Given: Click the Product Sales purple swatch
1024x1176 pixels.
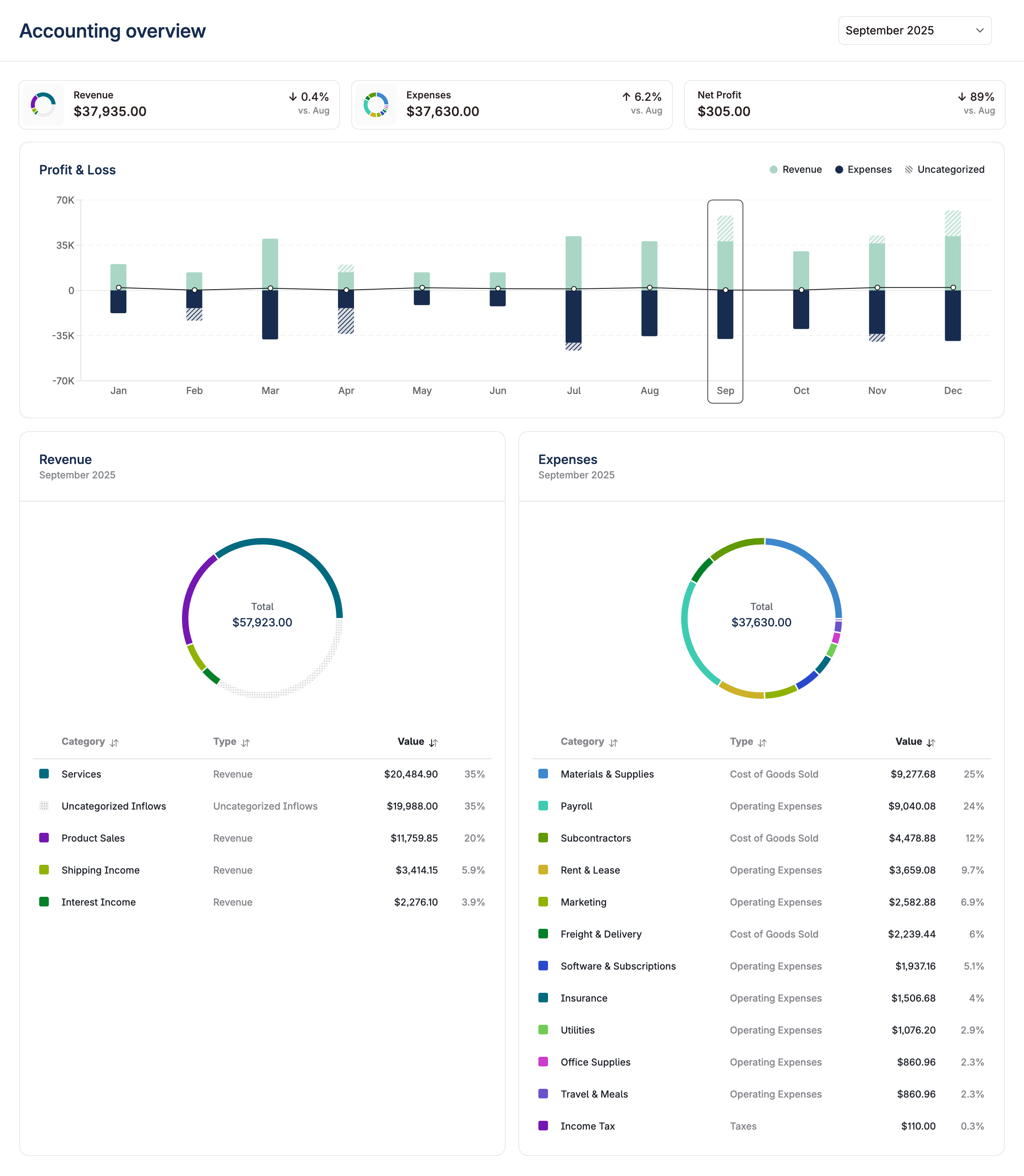Looking at the screenshot, I should (x=44, y=838).
